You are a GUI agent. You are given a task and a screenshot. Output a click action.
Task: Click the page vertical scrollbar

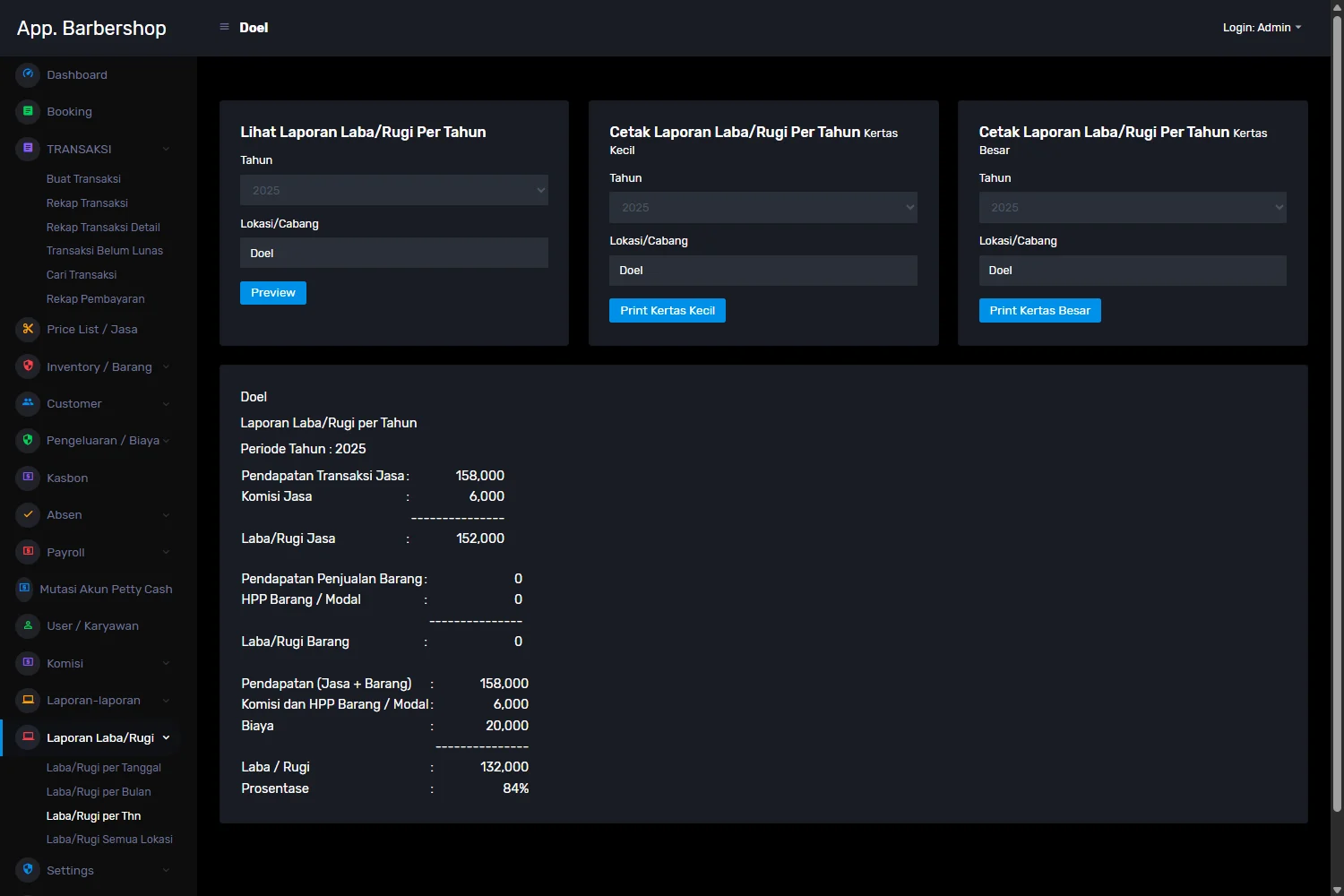coord(1337,412)
